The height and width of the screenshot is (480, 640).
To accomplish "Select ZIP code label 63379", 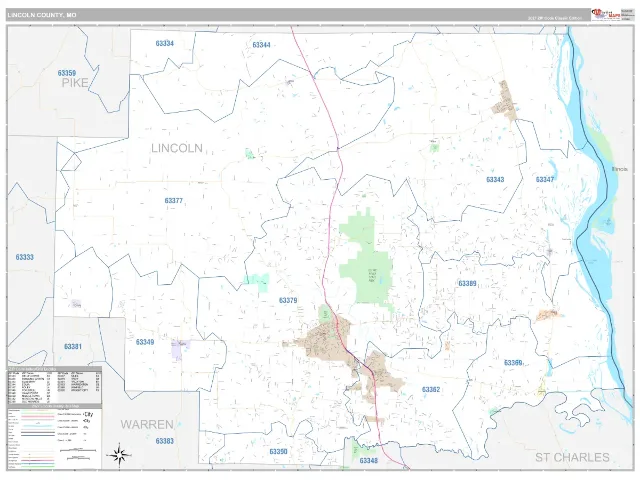I will click(288, 300).
